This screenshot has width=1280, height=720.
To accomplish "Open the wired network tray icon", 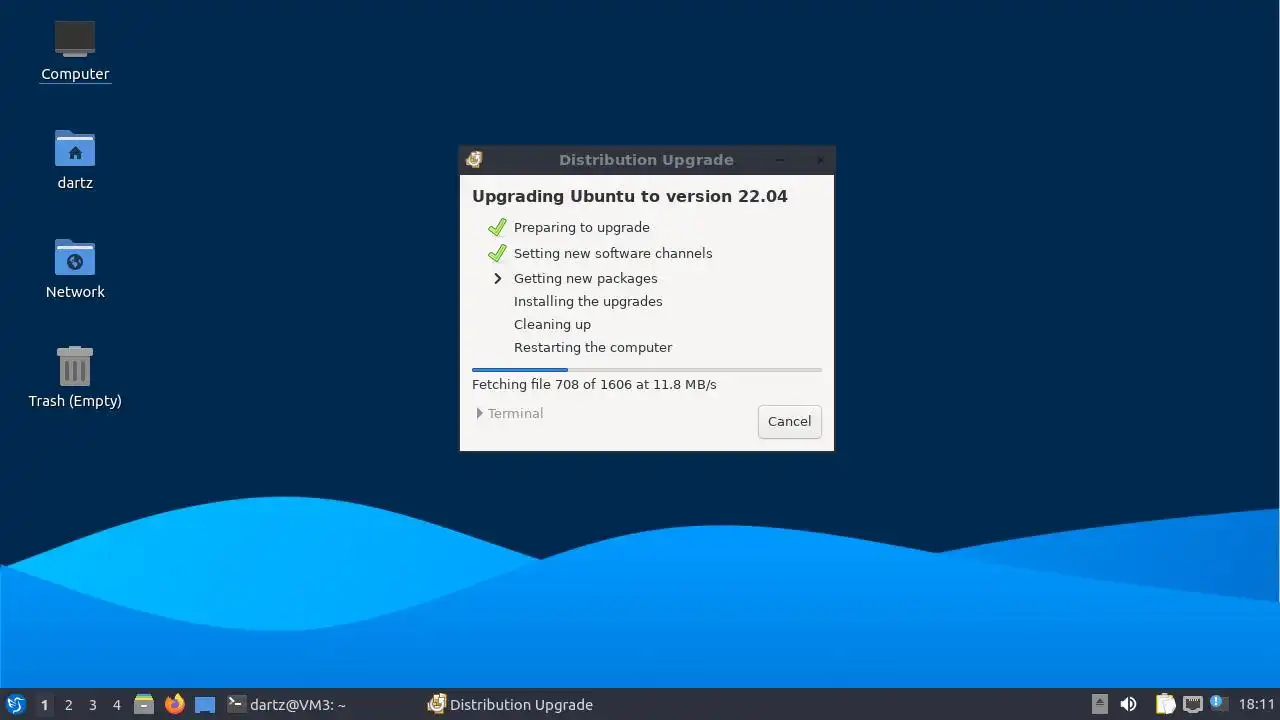I will click(1192, 704).
